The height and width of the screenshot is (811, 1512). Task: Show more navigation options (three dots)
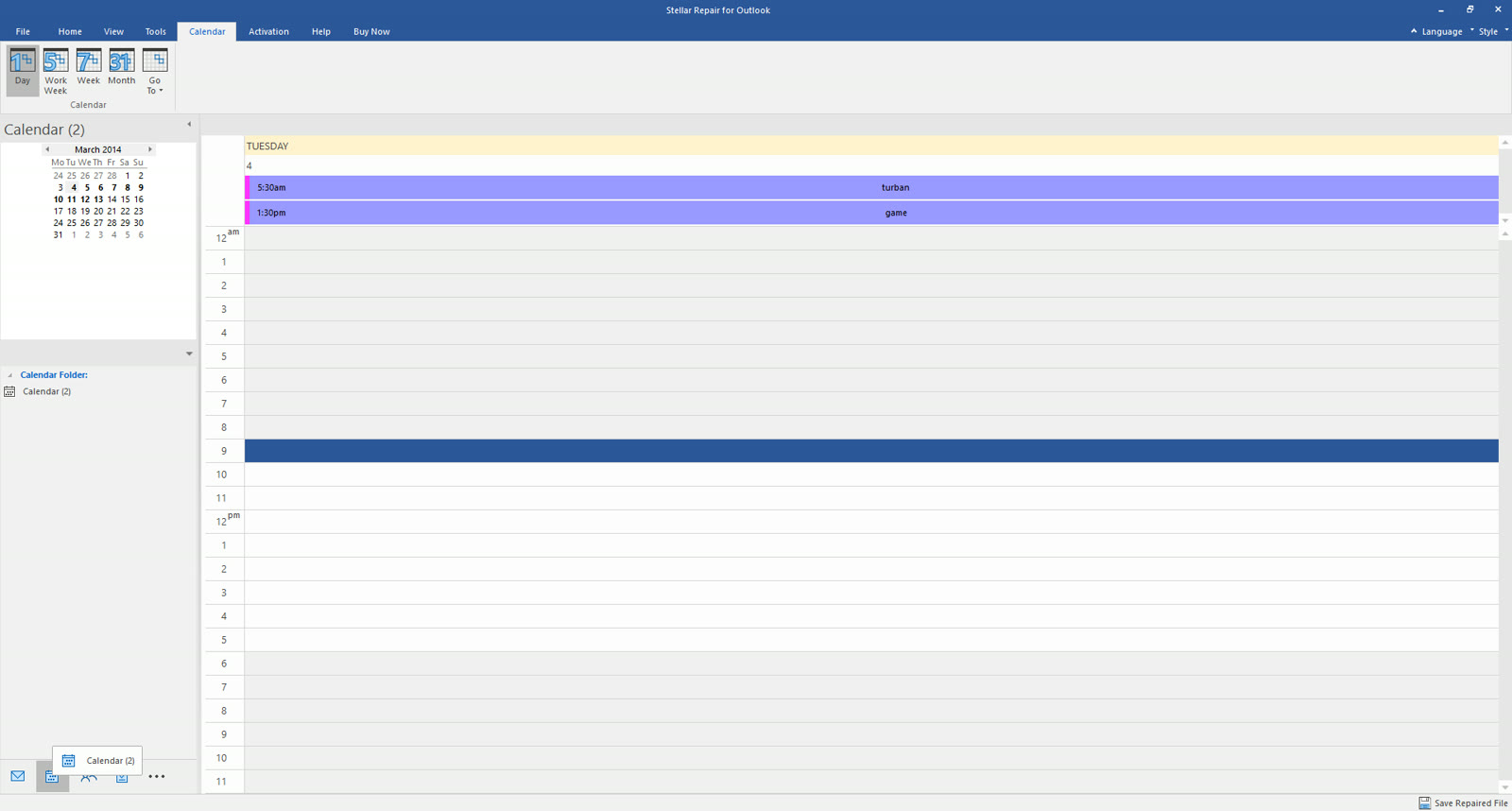(157, 777)
